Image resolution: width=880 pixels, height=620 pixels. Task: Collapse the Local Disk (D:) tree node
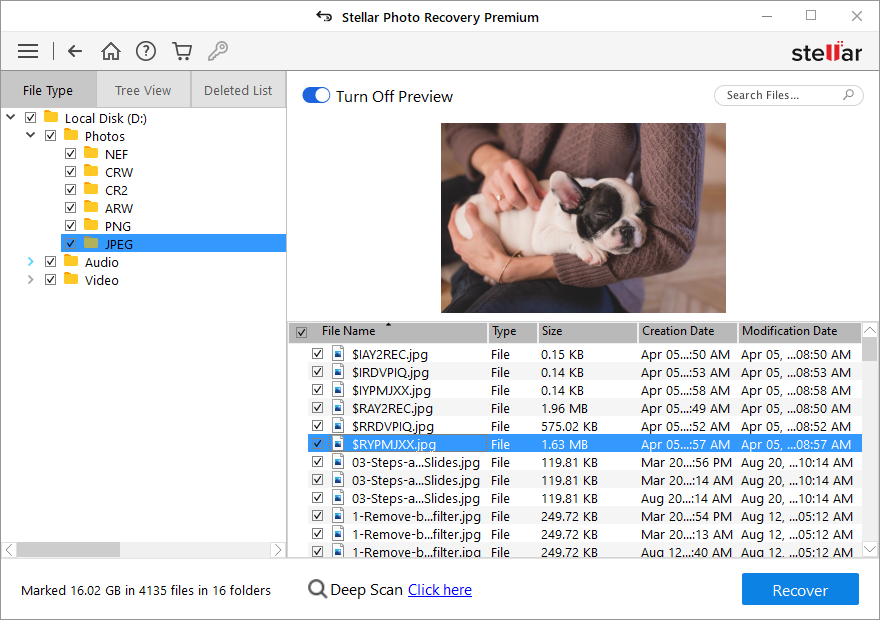(11, 117)
